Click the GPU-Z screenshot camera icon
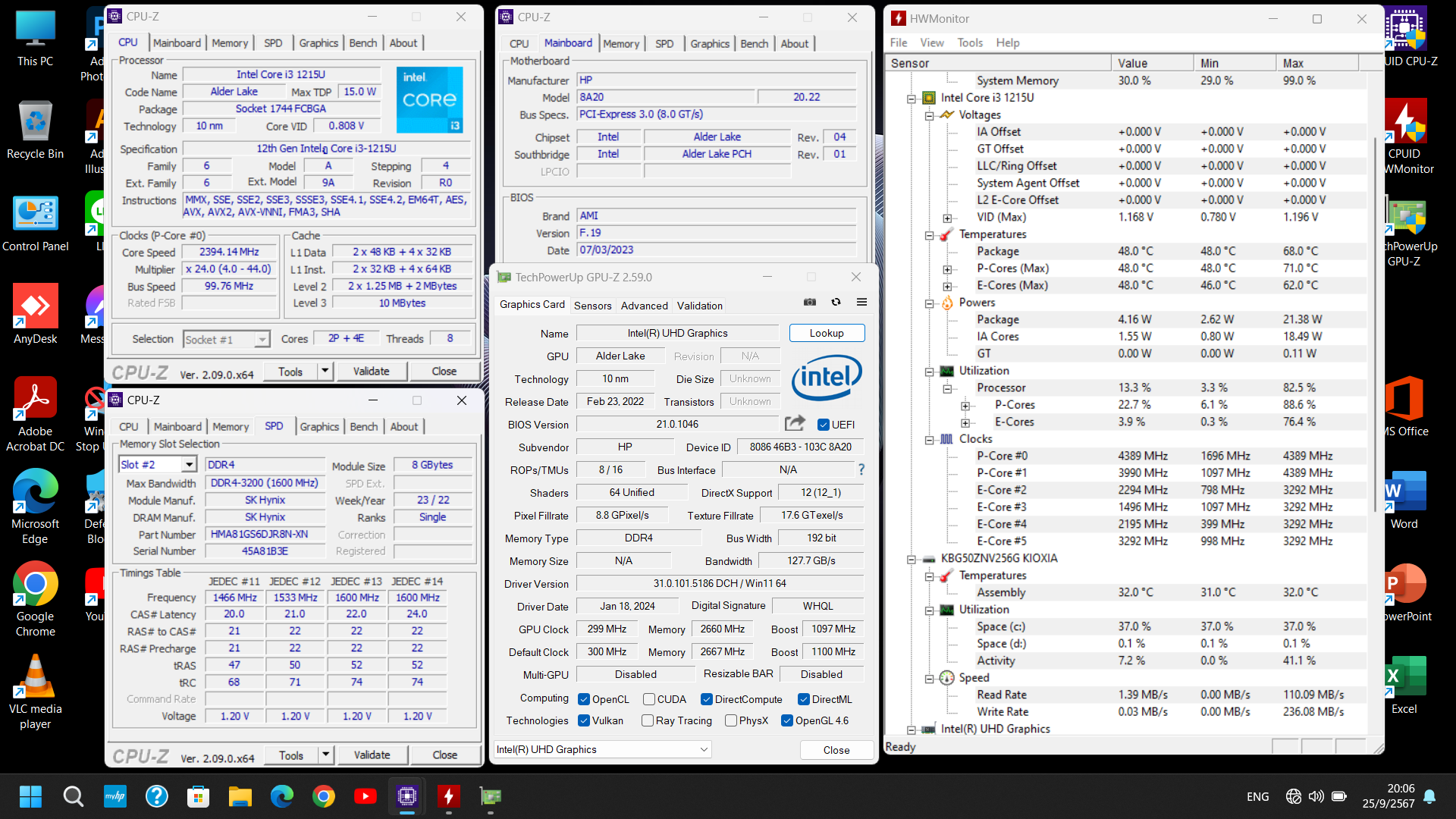 click(810, 302)
